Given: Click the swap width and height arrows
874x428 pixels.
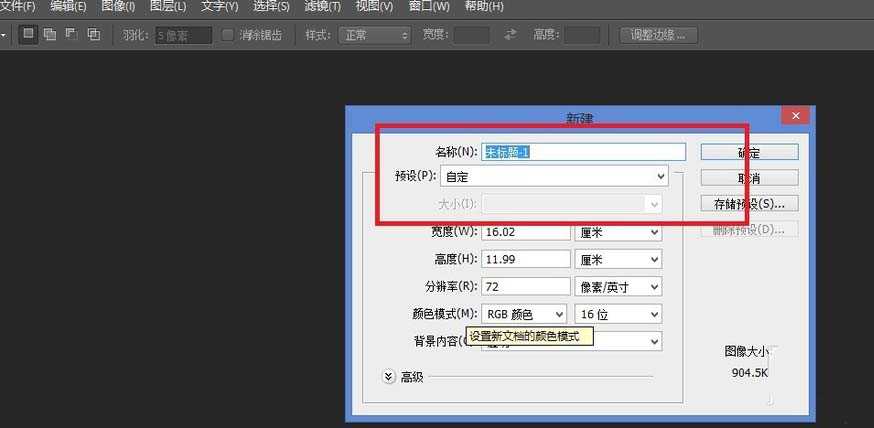Looking at the screenshot, I should point(510,35).
